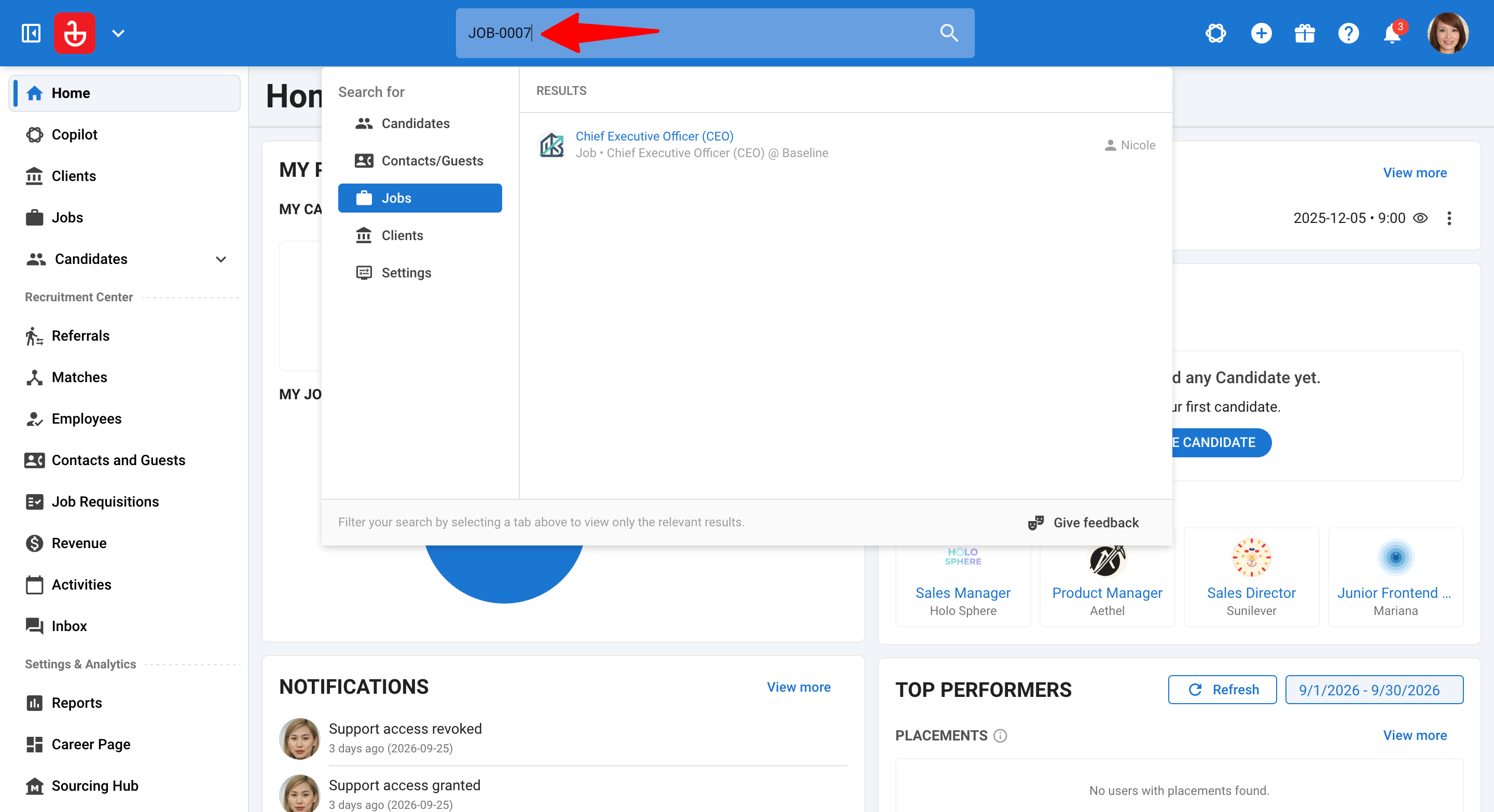Expand the Candidates sidebar section
Screen dimensions: 1494x812
click(x=220, y=259)
